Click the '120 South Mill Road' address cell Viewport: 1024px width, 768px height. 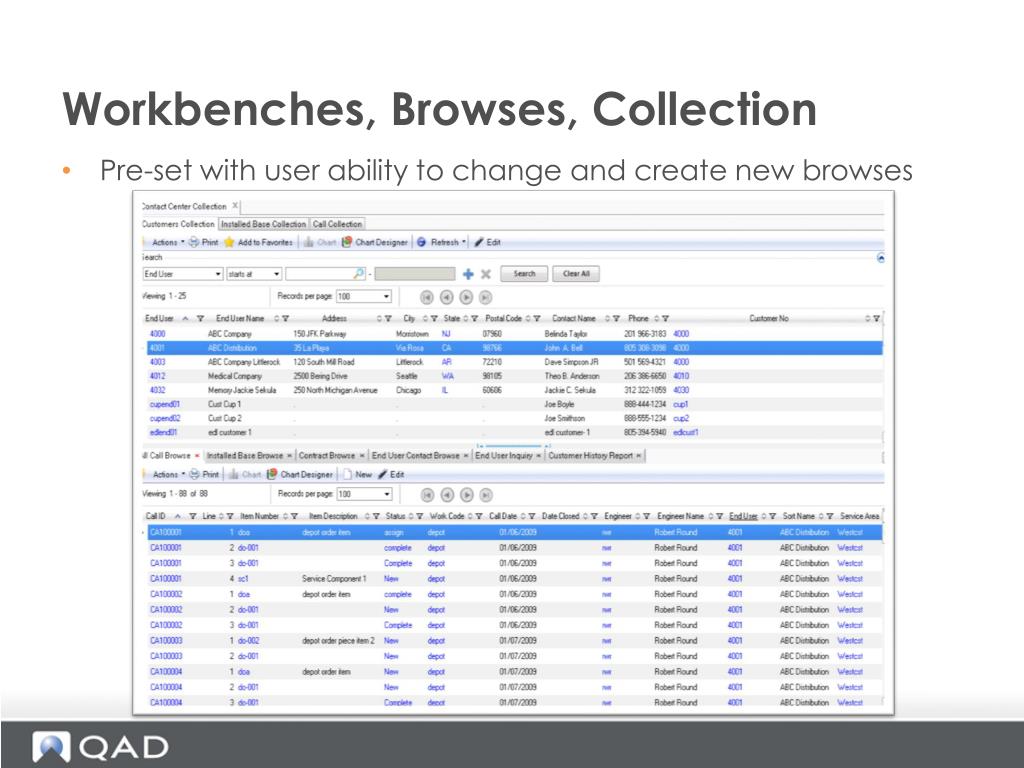[x=324, y=362]
